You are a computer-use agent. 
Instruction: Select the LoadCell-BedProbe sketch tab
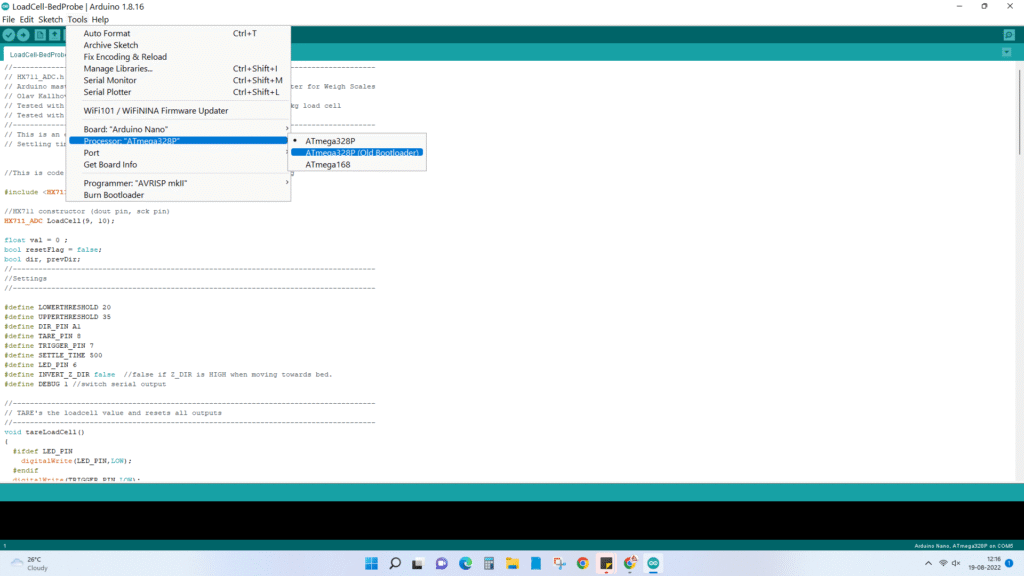pos(38,55)
